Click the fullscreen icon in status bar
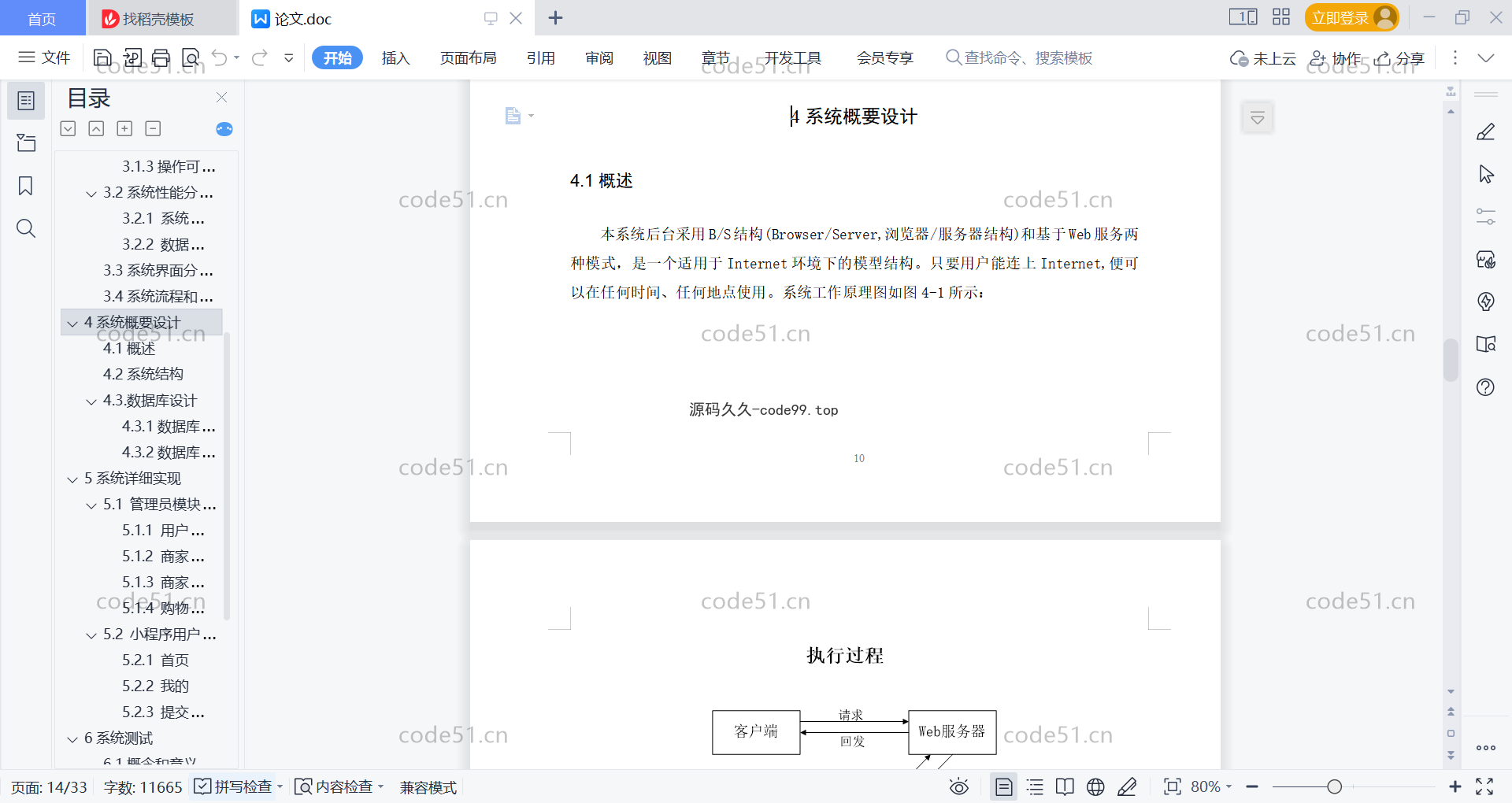 tap(1484, 786)
